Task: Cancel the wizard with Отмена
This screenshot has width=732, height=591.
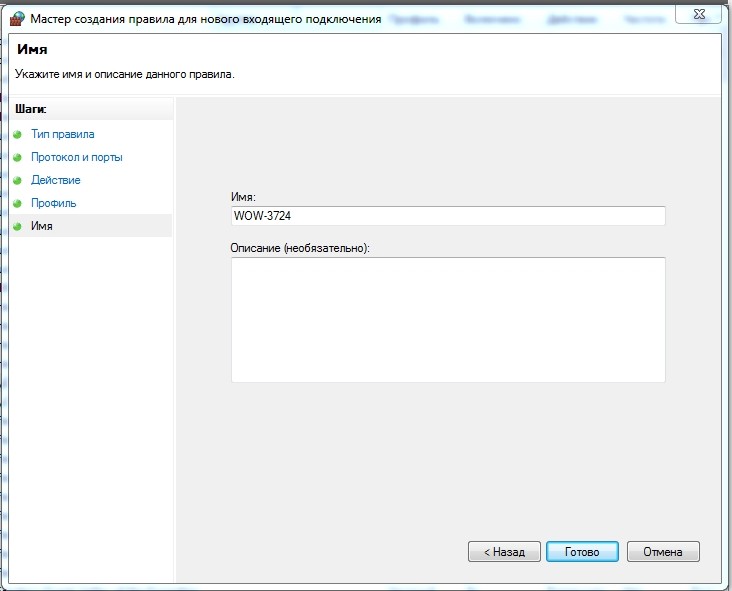Action: point(663,552)
